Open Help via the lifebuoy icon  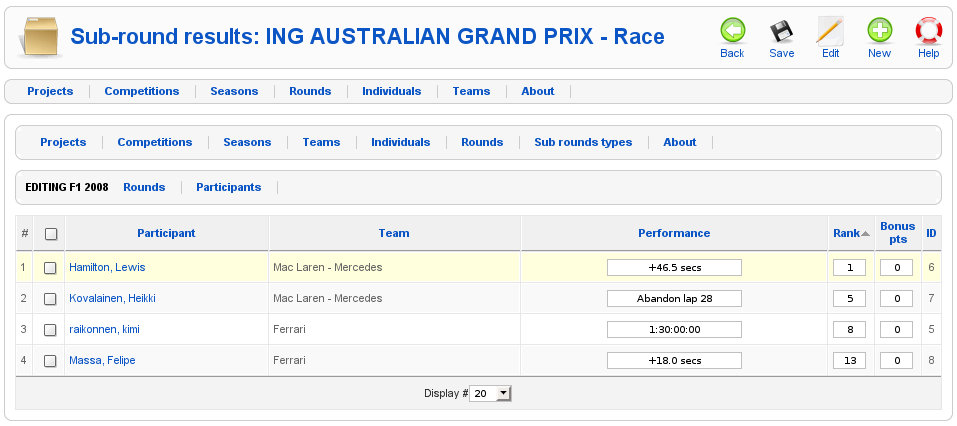click(x=928, y=31)
